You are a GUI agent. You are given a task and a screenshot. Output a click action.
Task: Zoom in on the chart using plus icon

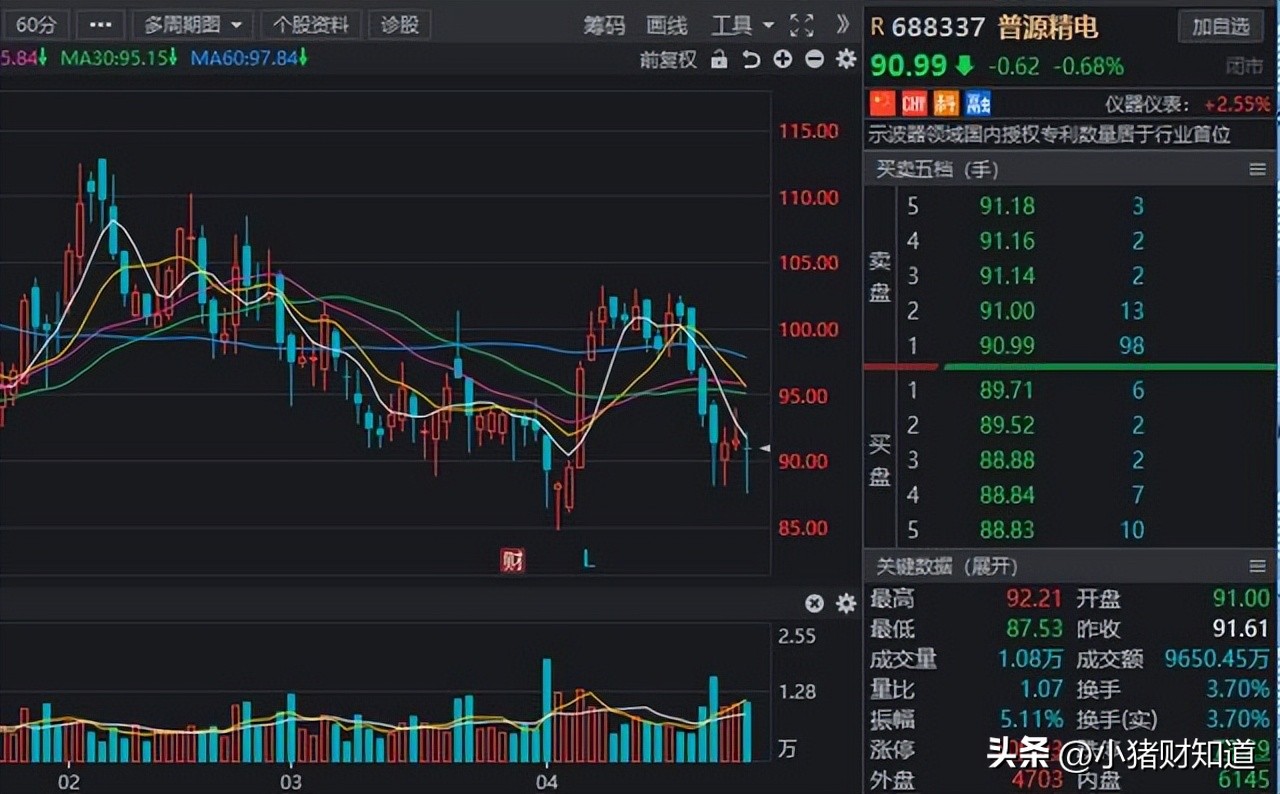point(782,59)
